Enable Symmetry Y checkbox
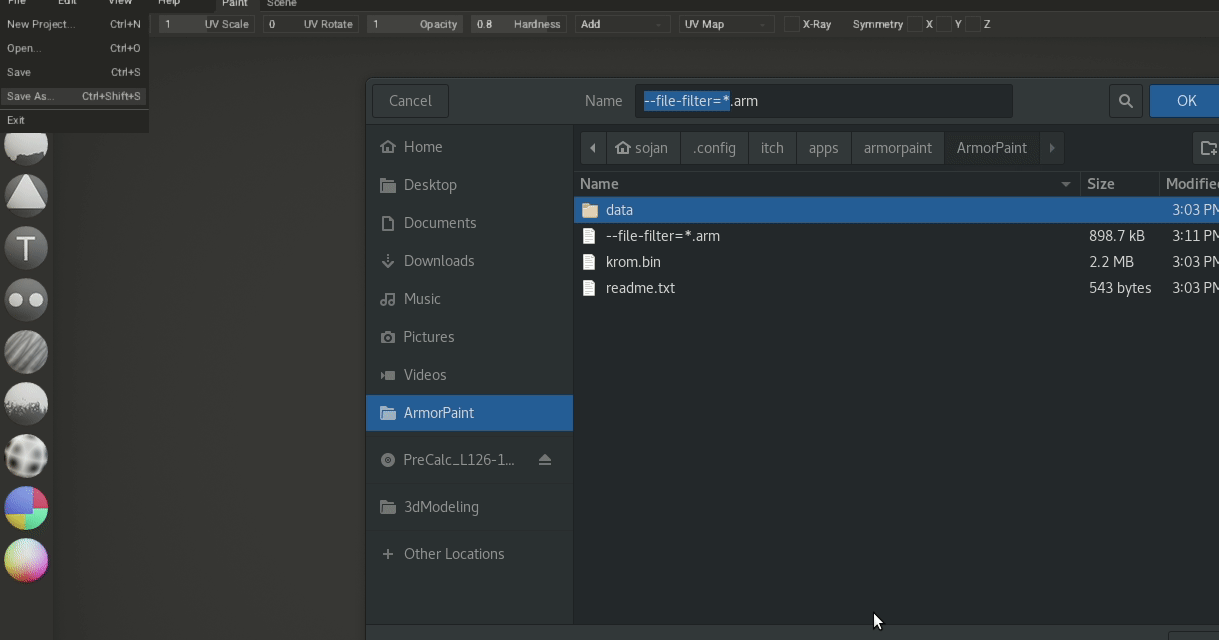1219x640 pixels. [x=943, y=24]
